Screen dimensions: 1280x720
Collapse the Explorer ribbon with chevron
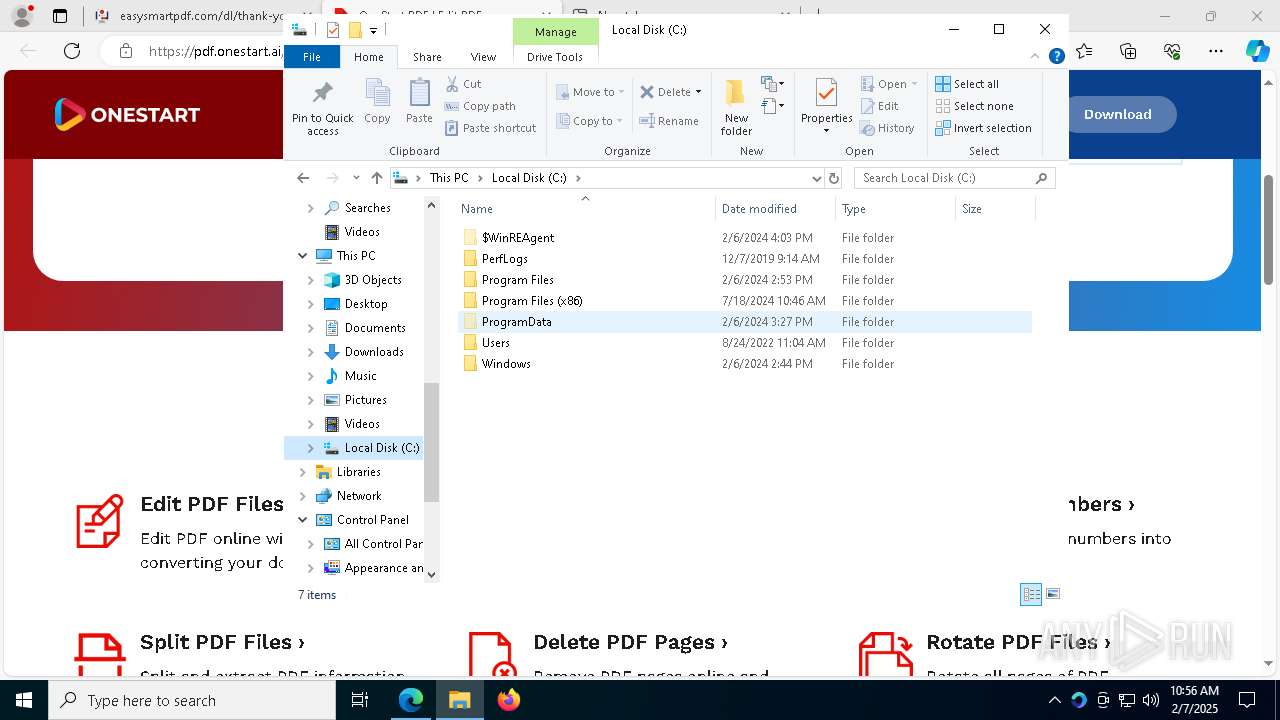pos(1035,57)
